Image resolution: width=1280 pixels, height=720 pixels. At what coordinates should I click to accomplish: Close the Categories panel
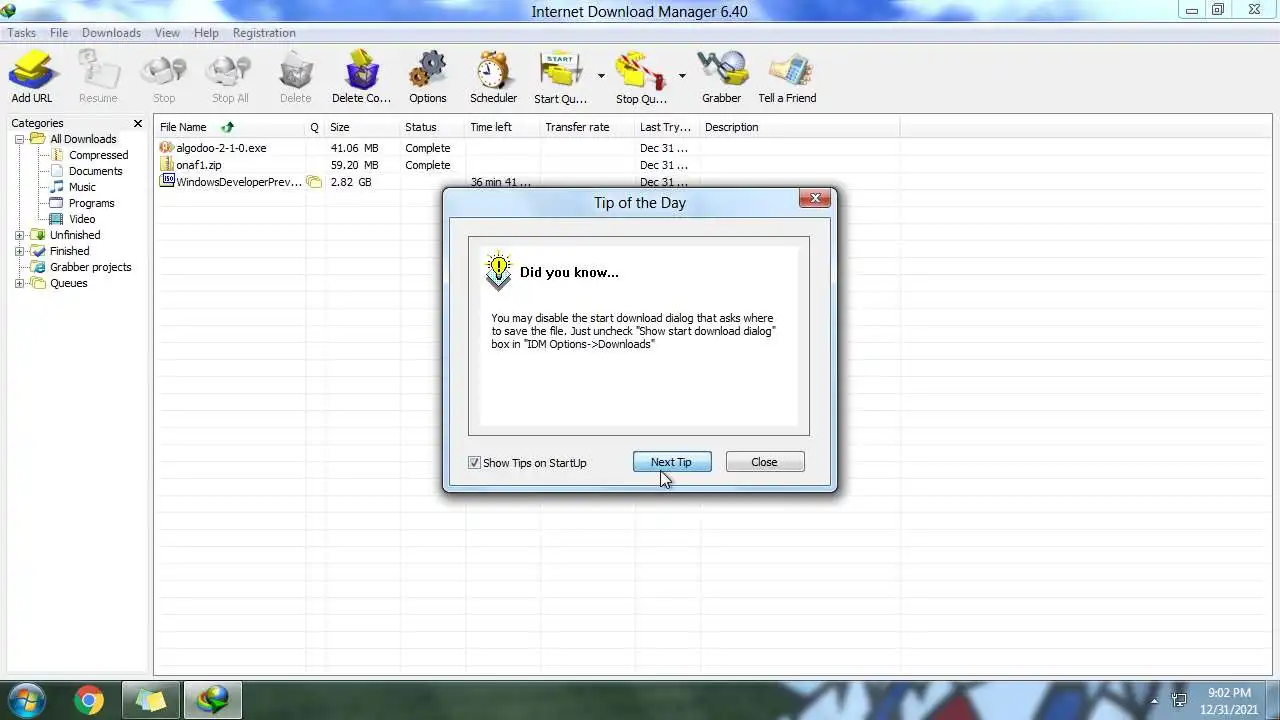click(138, 123)
